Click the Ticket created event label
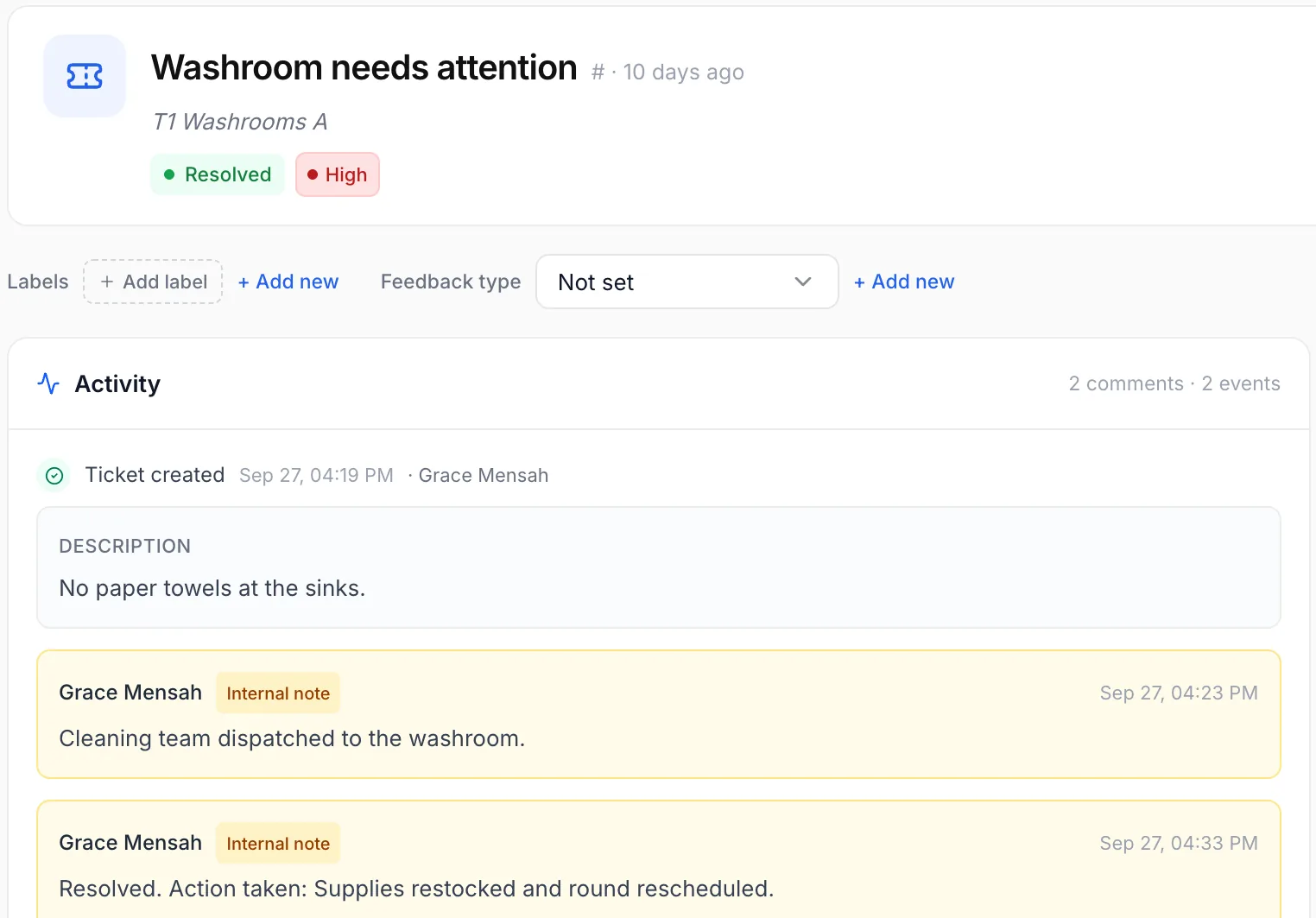This screenshot has width=1316, height=918. (155, 475)
